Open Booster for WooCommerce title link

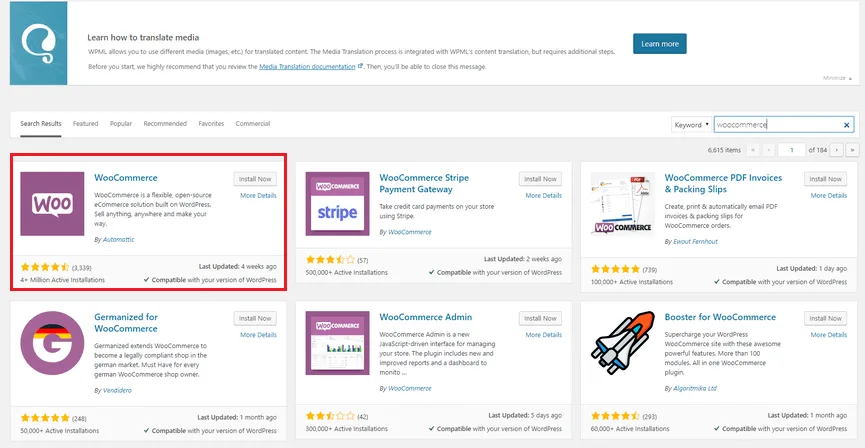click(720, 317)
